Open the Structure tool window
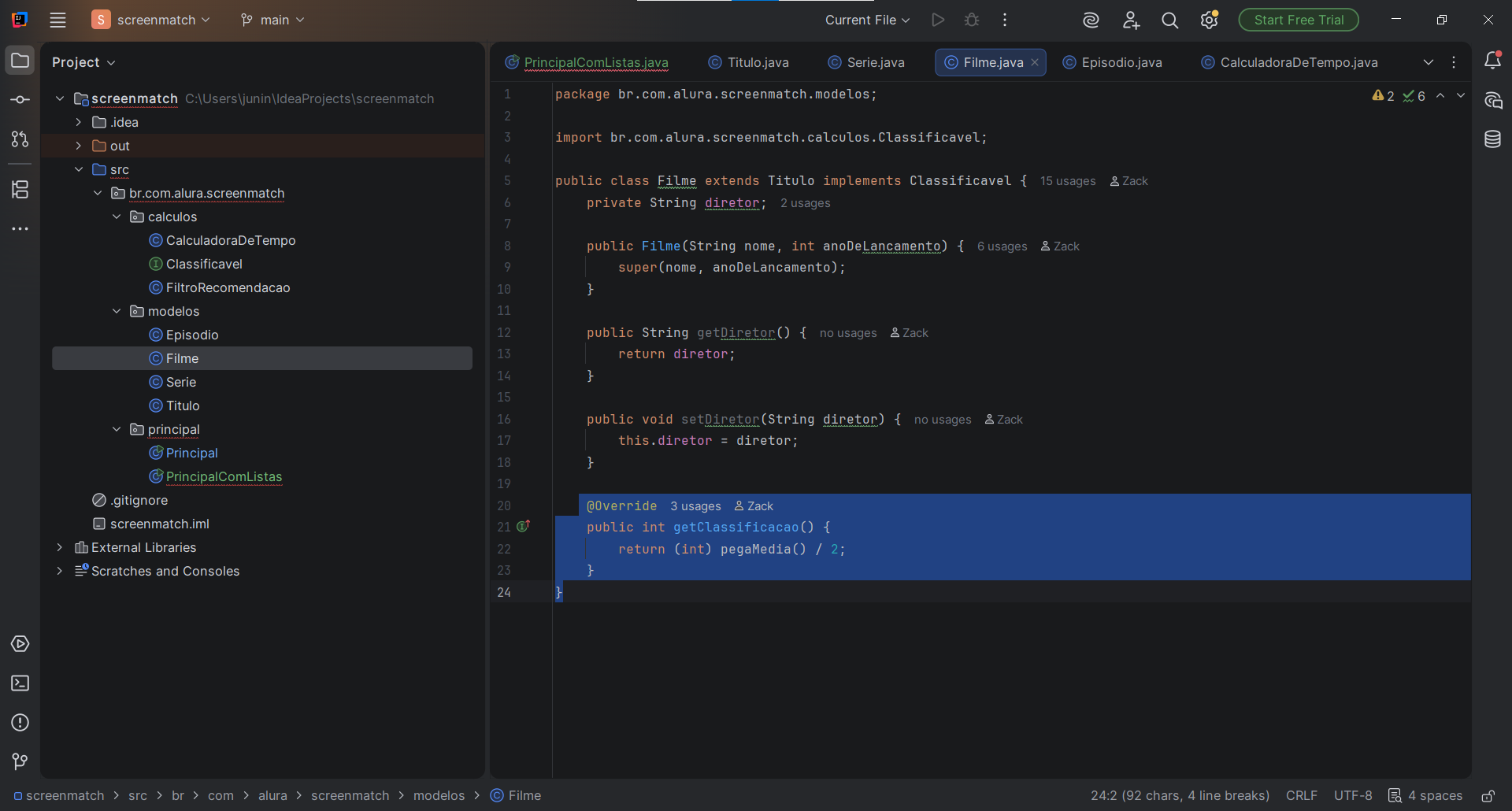The height and width of the screenshot is (811, 1512). 20,190
